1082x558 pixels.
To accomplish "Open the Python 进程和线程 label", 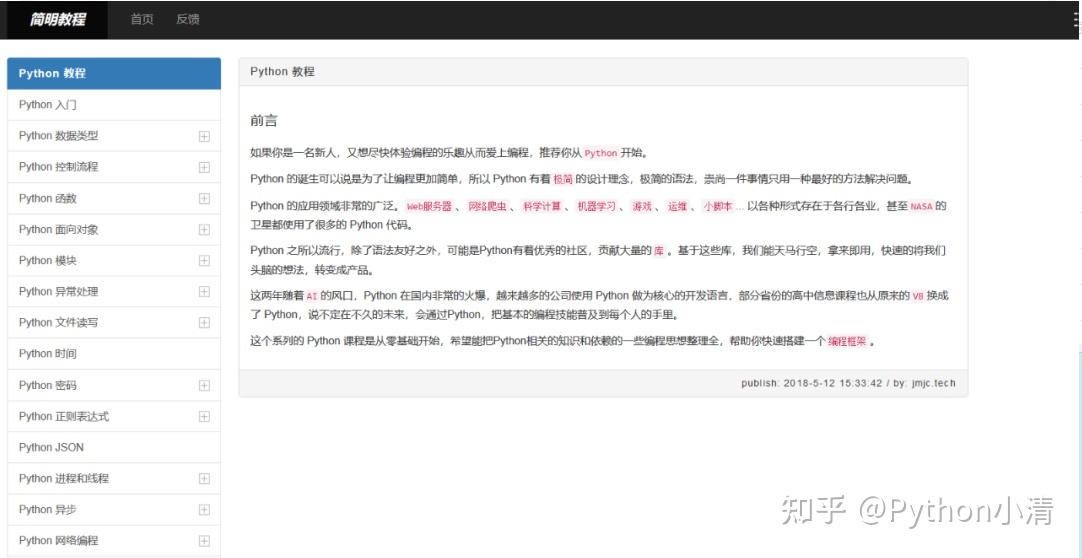I will (x=64, y=479).
